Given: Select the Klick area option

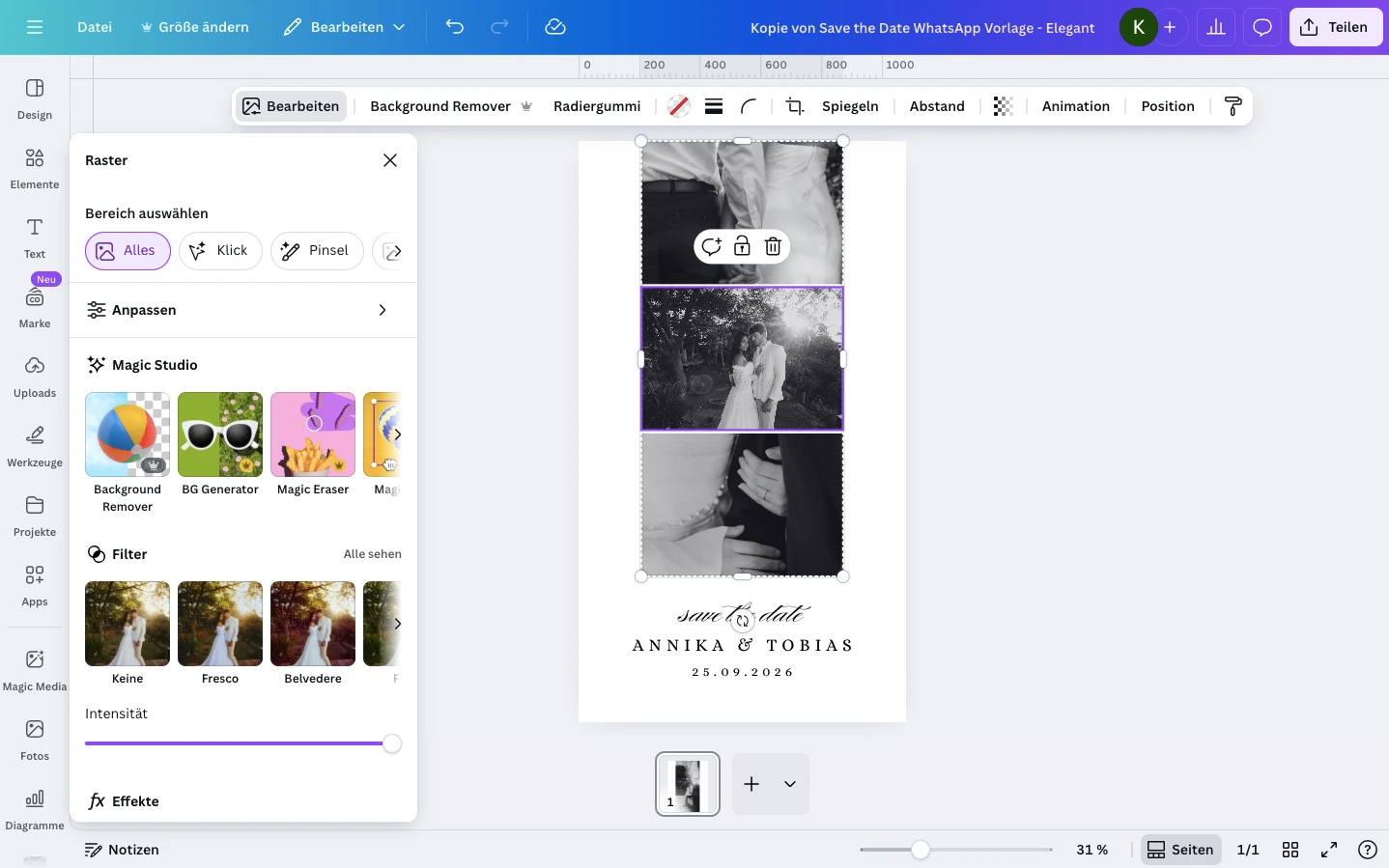Looking at the screenshot, I should click(220, 251).
